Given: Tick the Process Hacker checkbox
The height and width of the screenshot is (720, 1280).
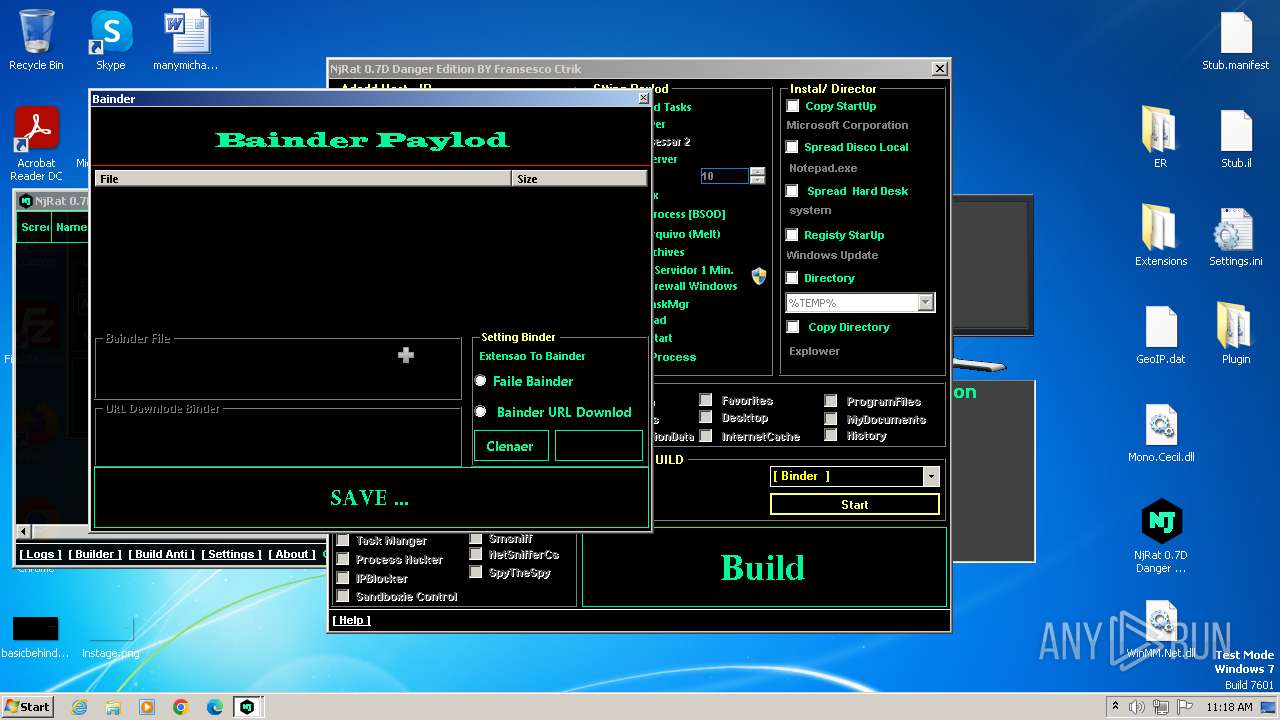Looking at the screenshot, I should coord(343,559).
